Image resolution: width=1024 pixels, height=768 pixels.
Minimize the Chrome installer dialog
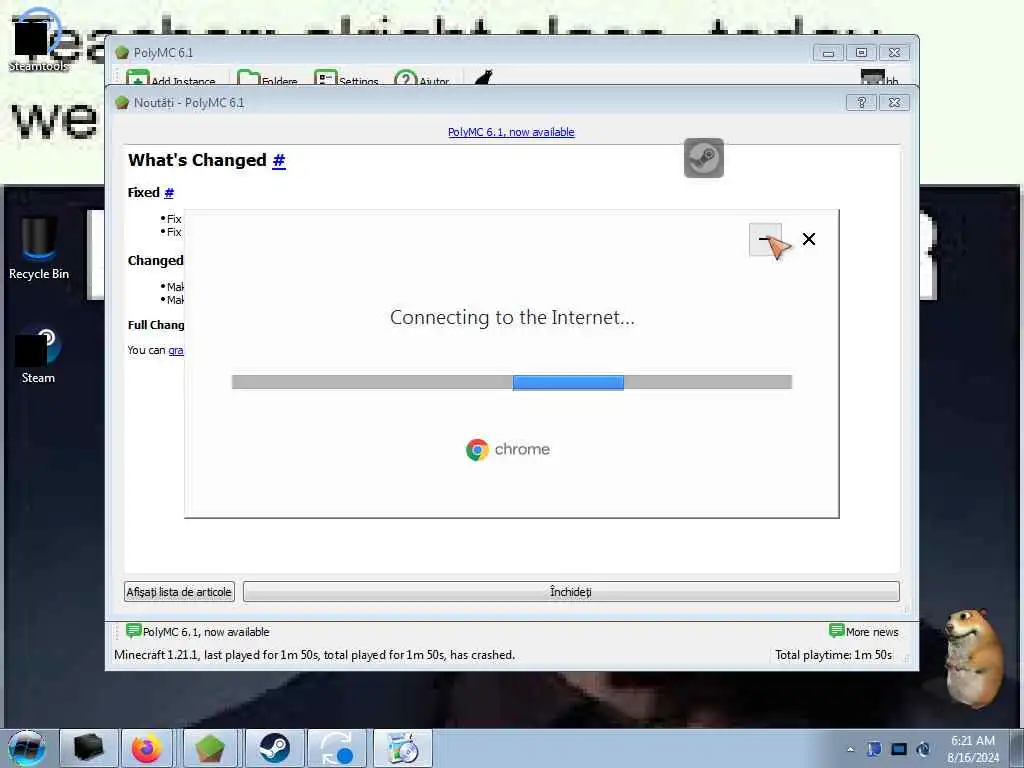[765, 239]
